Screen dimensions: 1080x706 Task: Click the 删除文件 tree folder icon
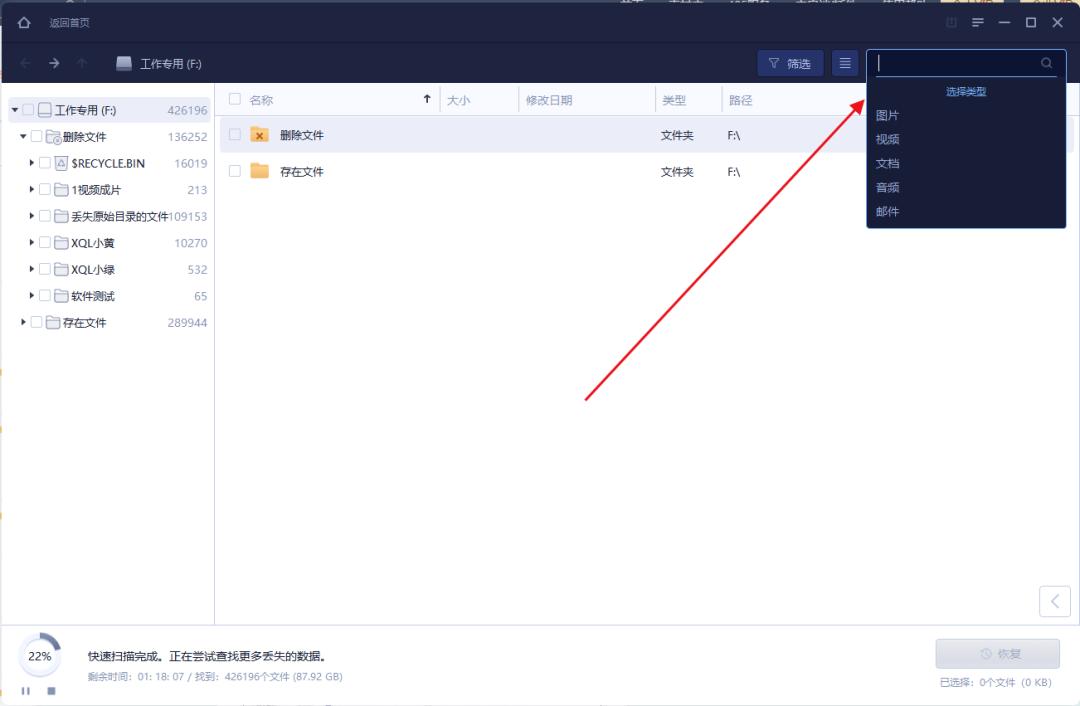[x=54, y=137]
